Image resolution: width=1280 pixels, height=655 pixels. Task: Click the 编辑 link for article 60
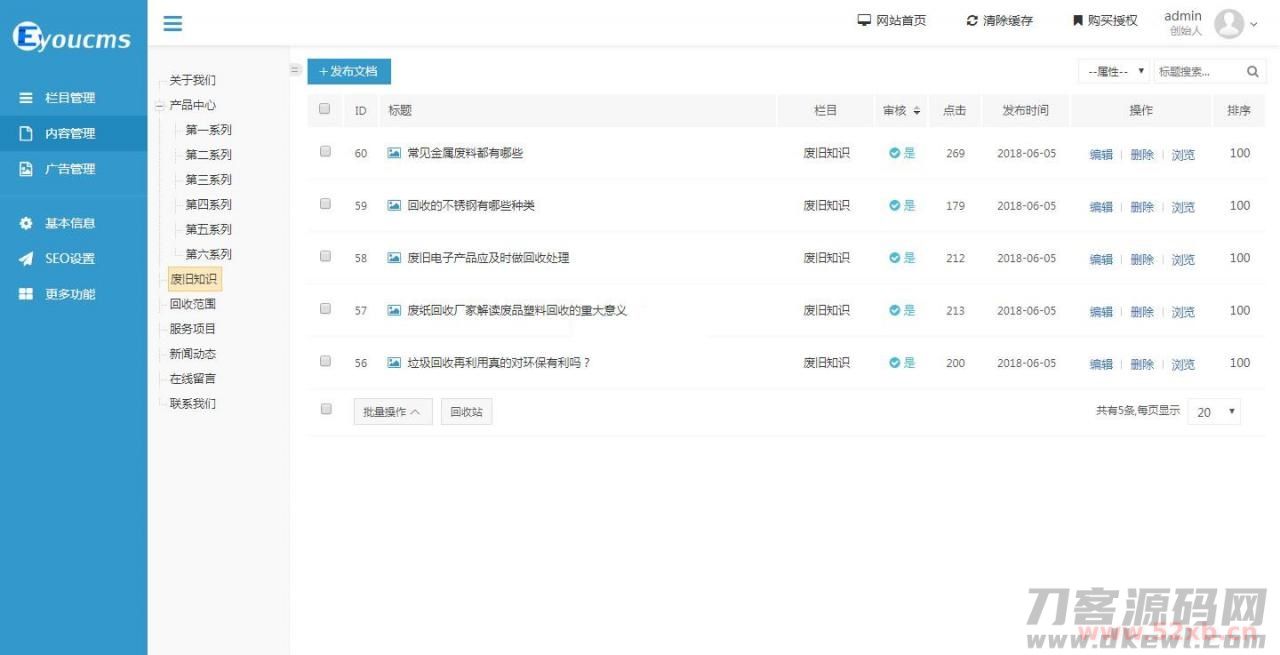1100,154
